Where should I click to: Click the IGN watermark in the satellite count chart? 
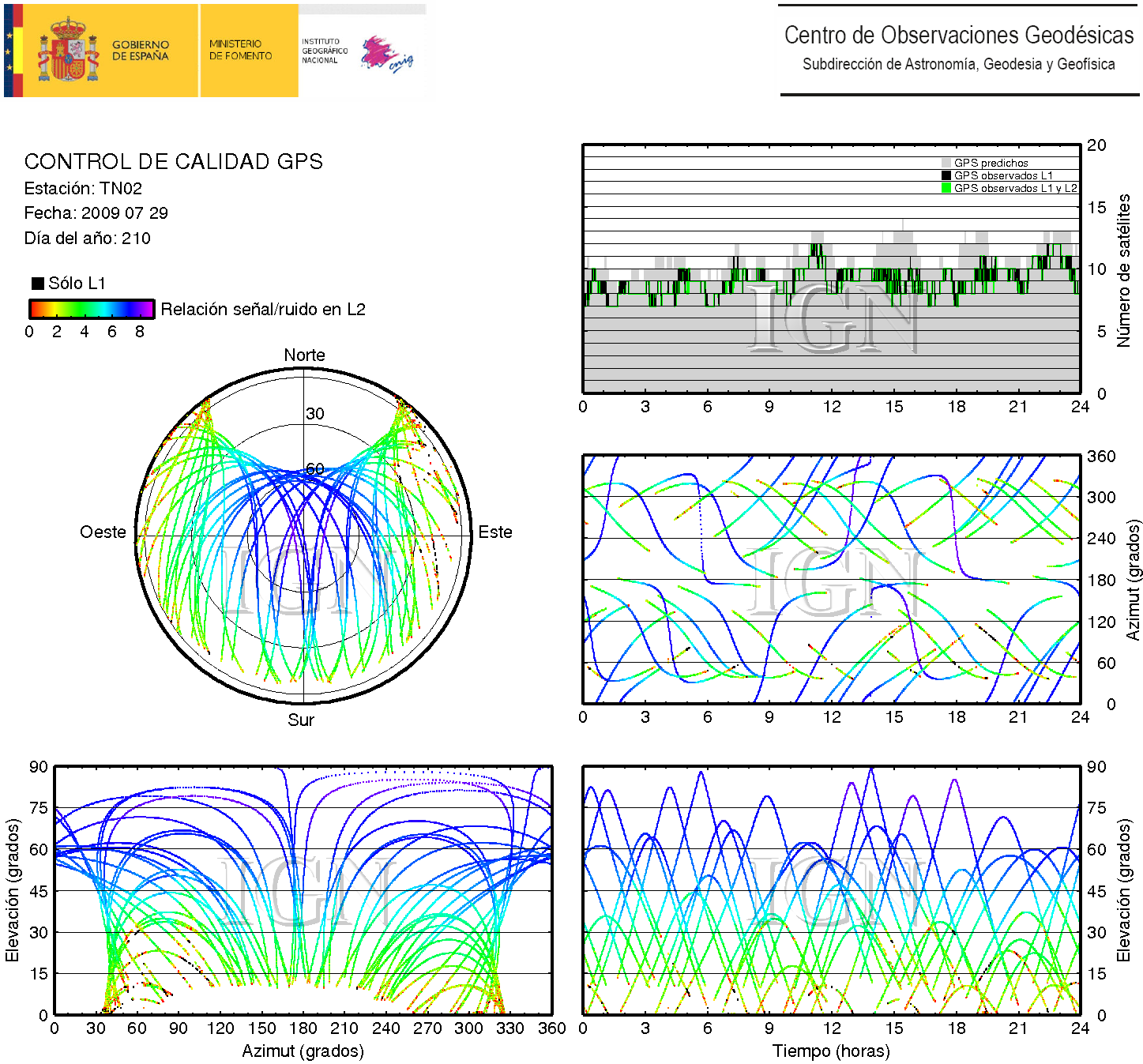(833, 318)
